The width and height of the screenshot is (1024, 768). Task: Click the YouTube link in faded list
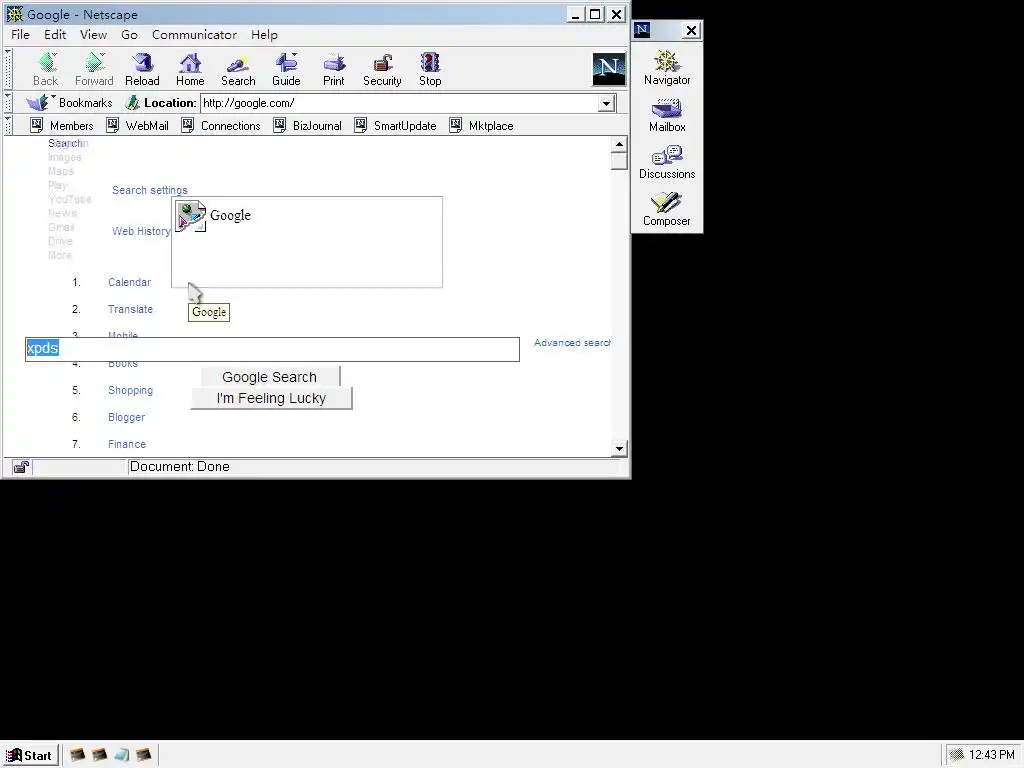69,199
